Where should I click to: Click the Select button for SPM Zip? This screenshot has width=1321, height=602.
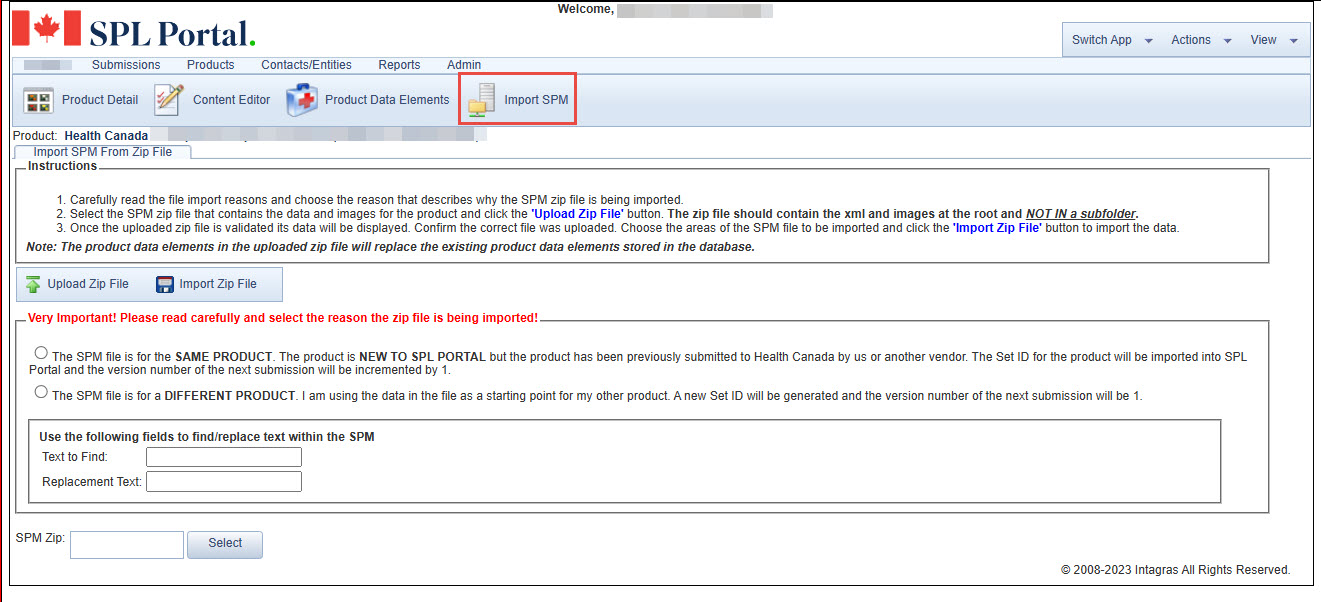click(x=225, y=544)
